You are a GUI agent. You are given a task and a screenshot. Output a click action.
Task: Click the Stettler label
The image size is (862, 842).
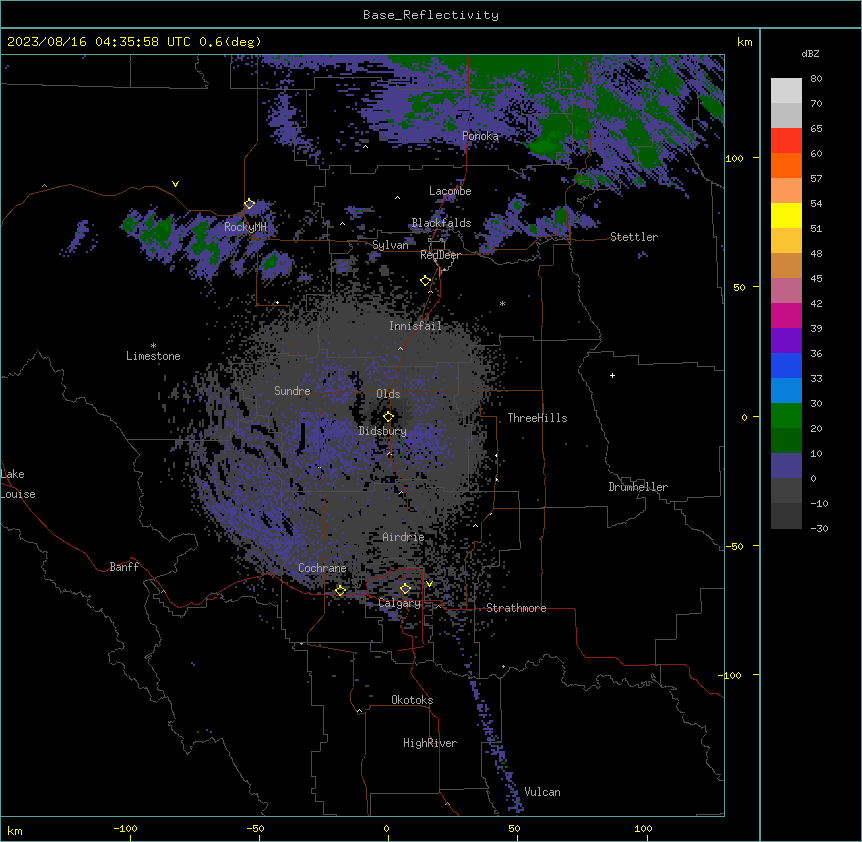tap(633, 237)
